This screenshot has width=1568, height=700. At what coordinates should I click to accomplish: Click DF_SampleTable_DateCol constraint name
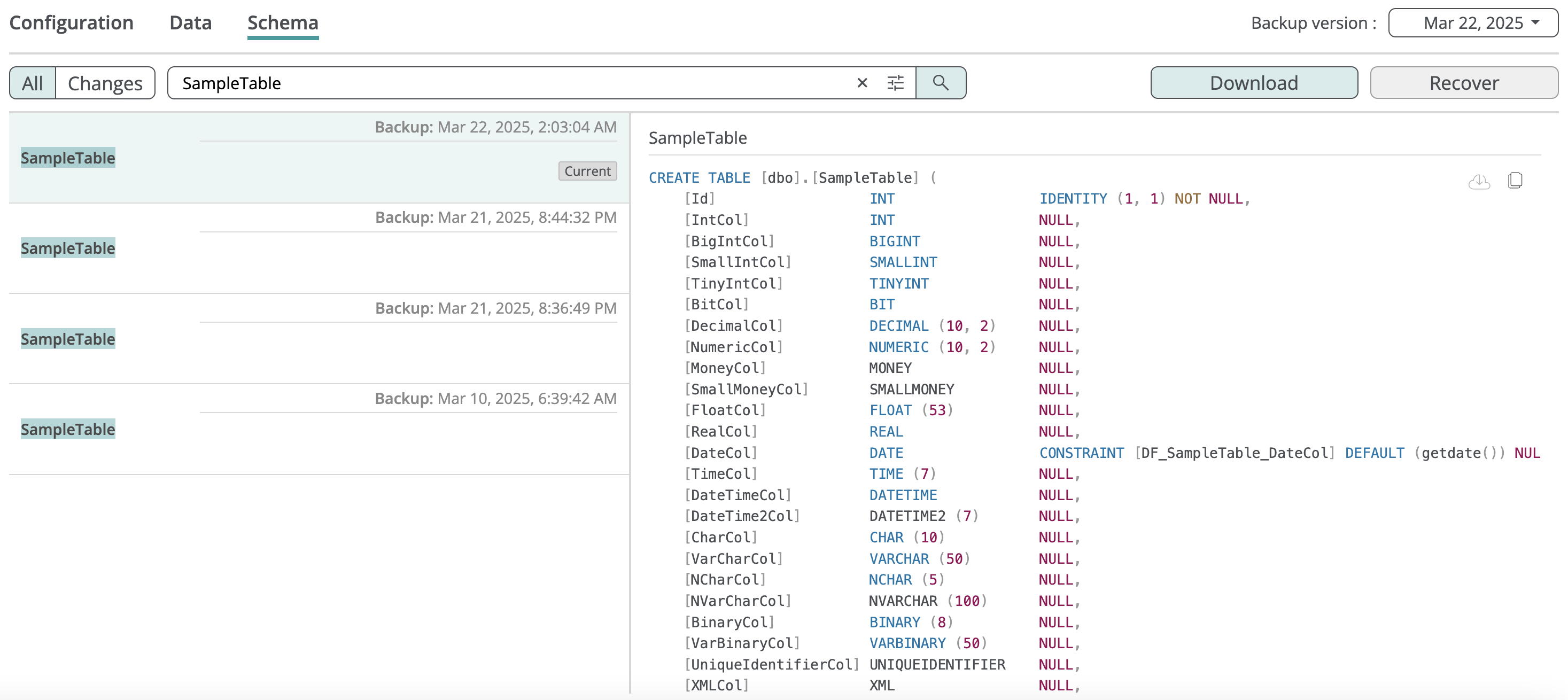[x=1235, y=453]
